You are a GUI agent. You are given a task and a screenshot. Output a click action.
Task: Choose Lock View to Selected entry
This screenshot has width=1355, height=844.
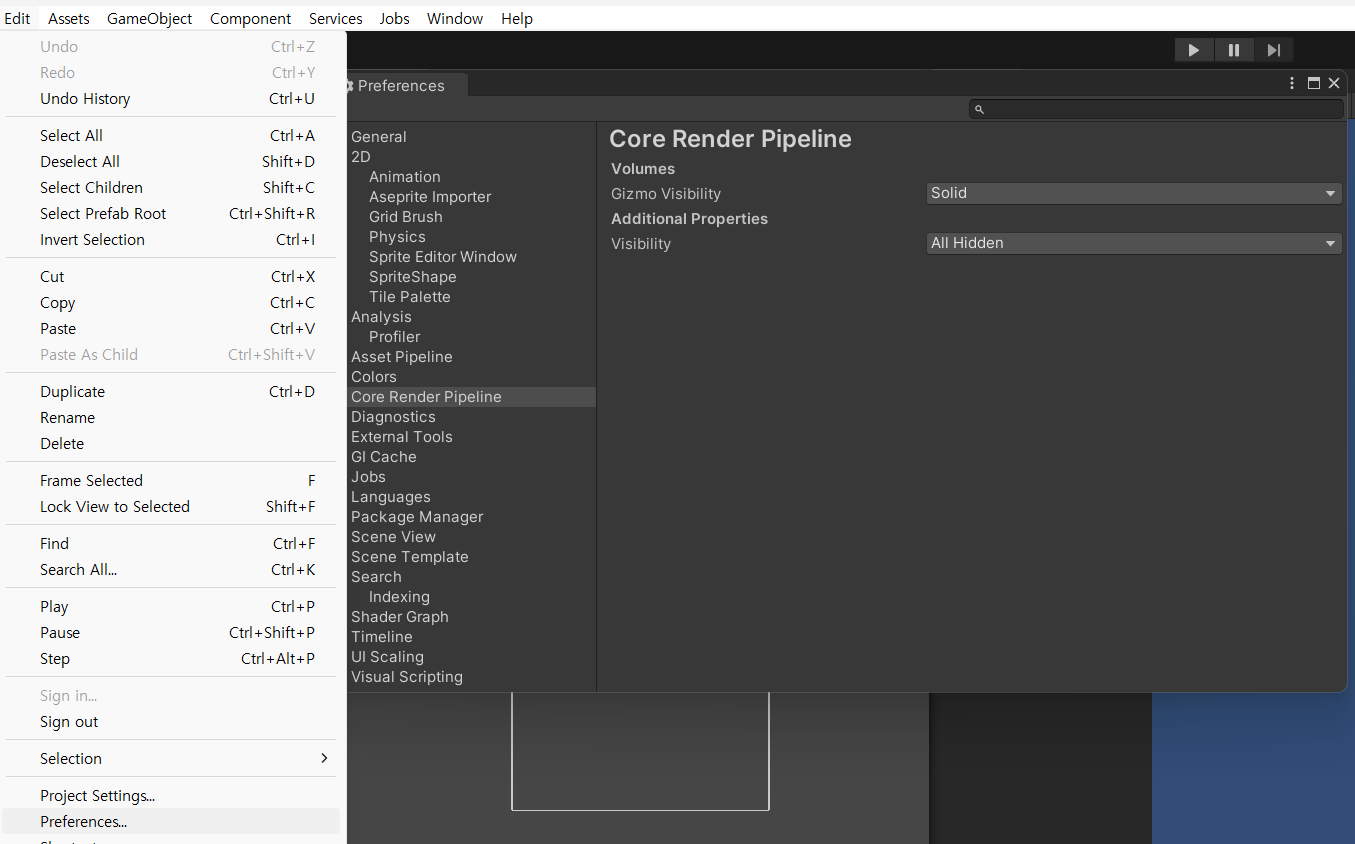[172, 506]
